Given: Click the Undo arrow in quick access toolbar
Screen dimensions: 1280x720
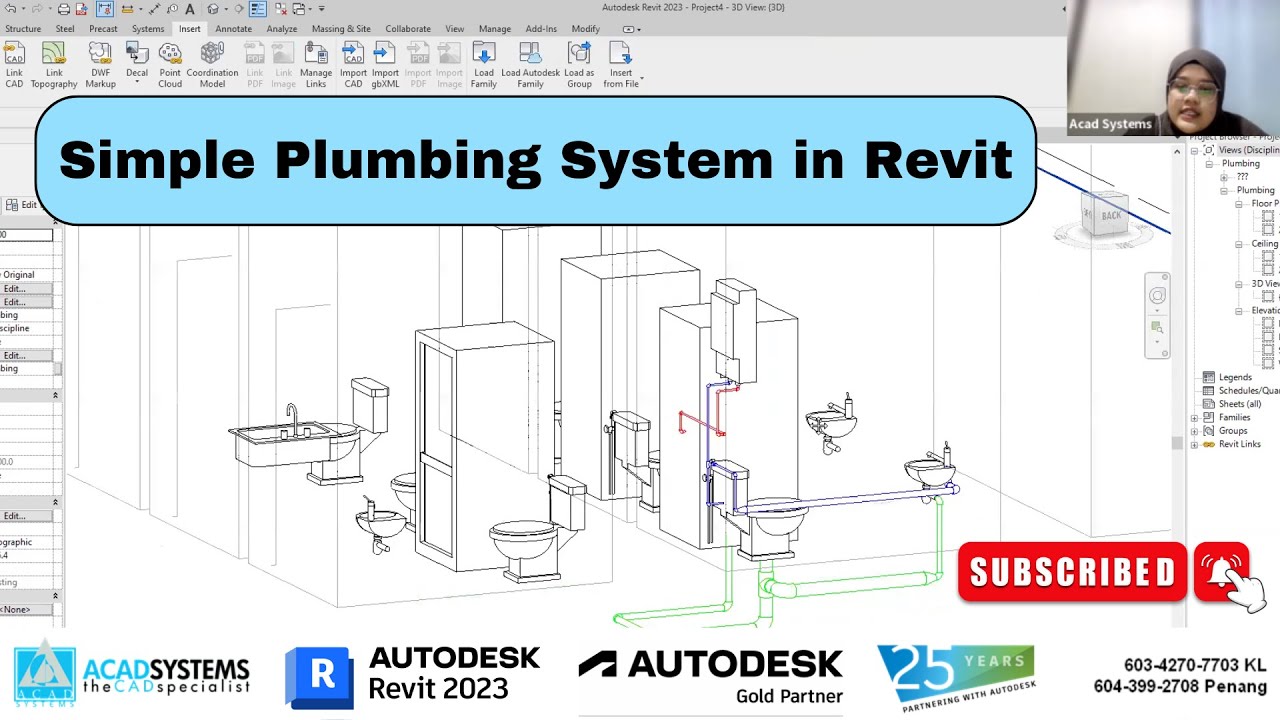Looking at the screenshot, I should (10, 9).
